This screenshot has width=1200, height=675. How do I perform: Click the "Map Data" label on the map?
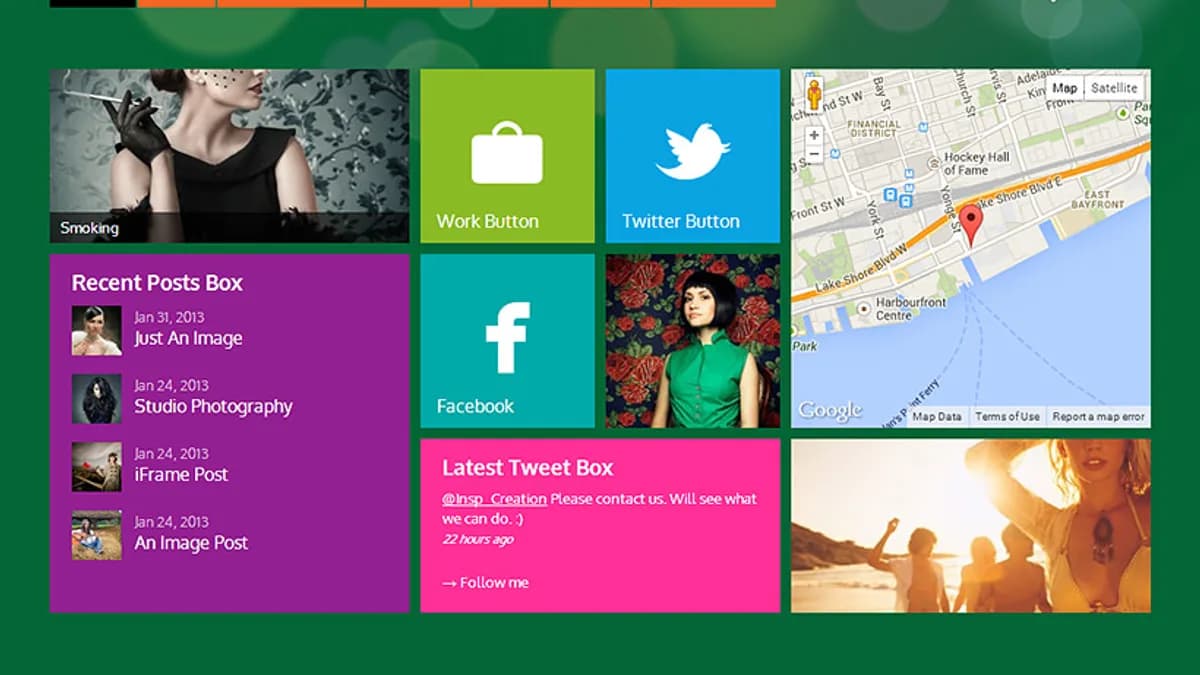pyautogui.click(x=937, y=417)
